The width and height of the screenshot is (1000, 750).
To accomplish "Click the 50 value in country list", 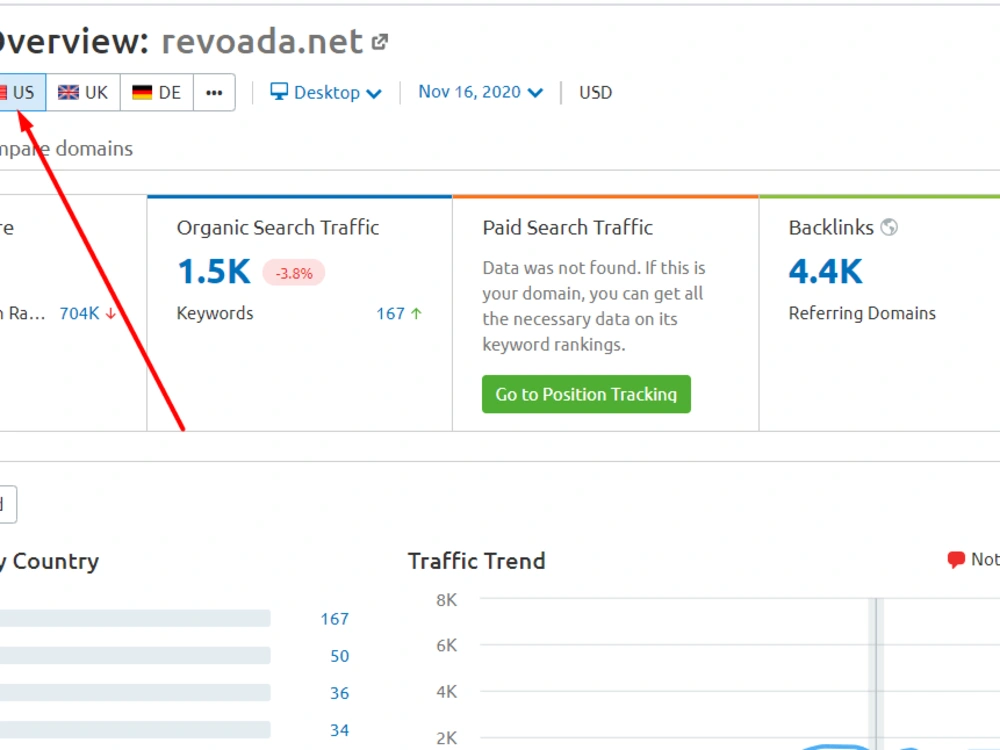I will pos(339,656).
